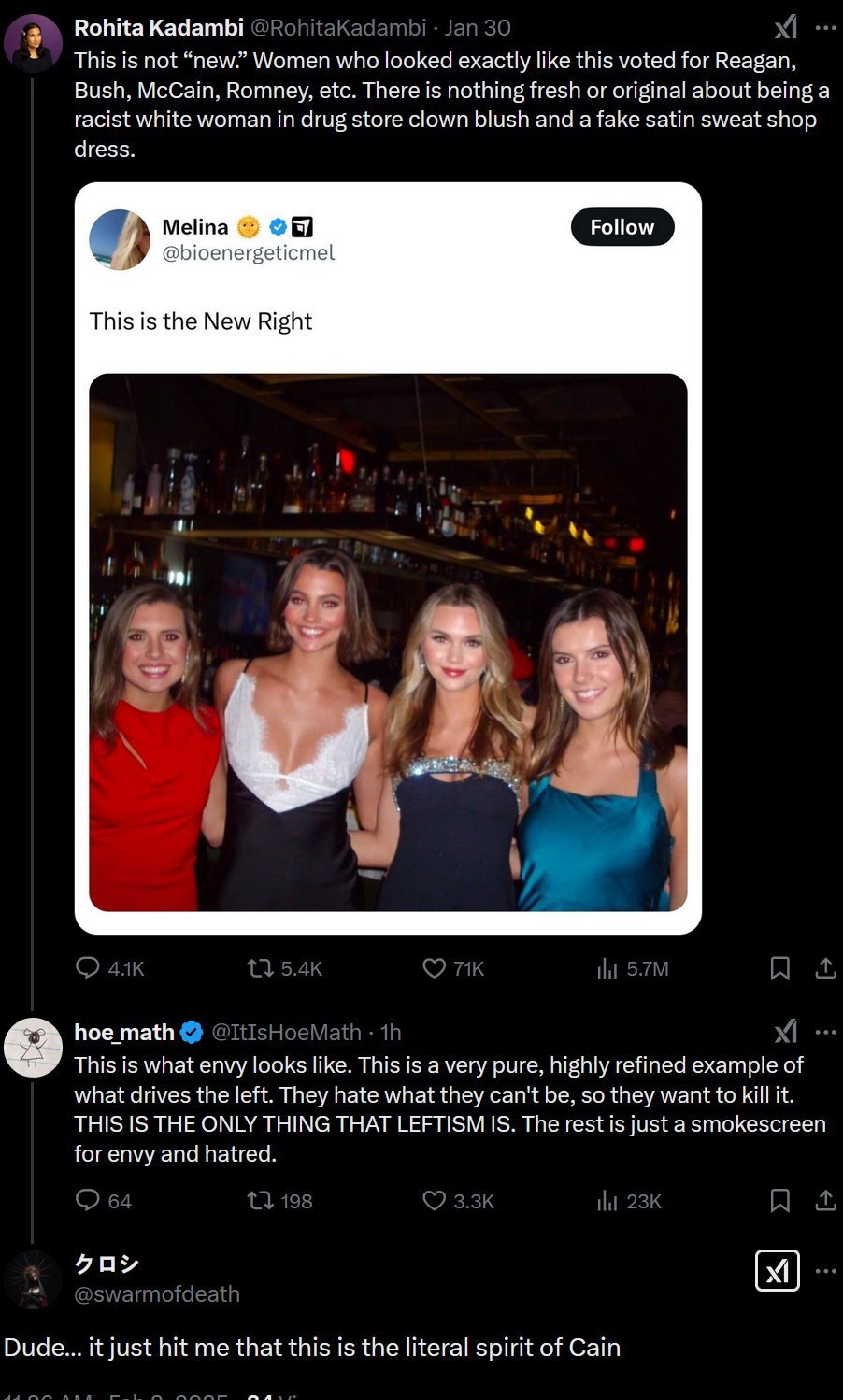Image resolution: width=843 pixels, height=1400 pixels.
Task: Open Rohita Kadambi's profile avatar
Action: (x=33, y=44)
